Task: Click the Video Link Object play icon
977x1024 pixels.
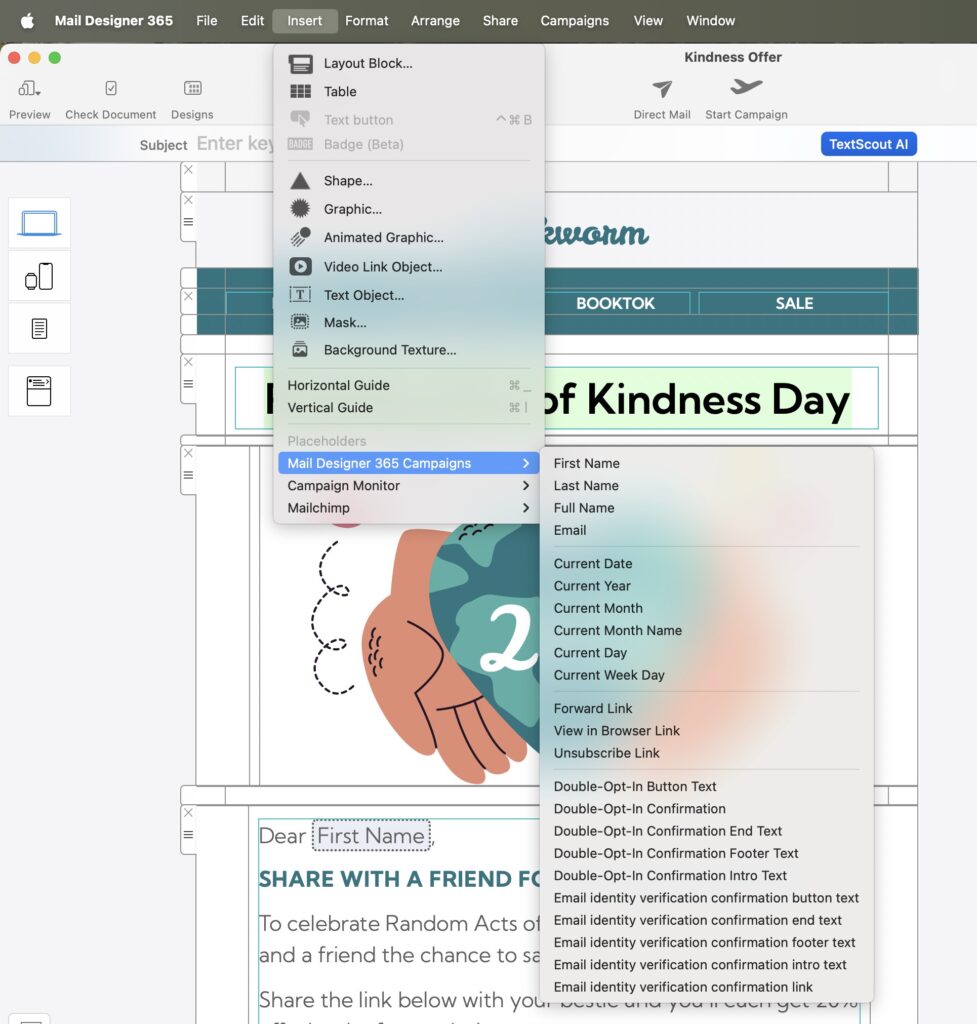Action: pyautogui.click(x=300, y=266)
